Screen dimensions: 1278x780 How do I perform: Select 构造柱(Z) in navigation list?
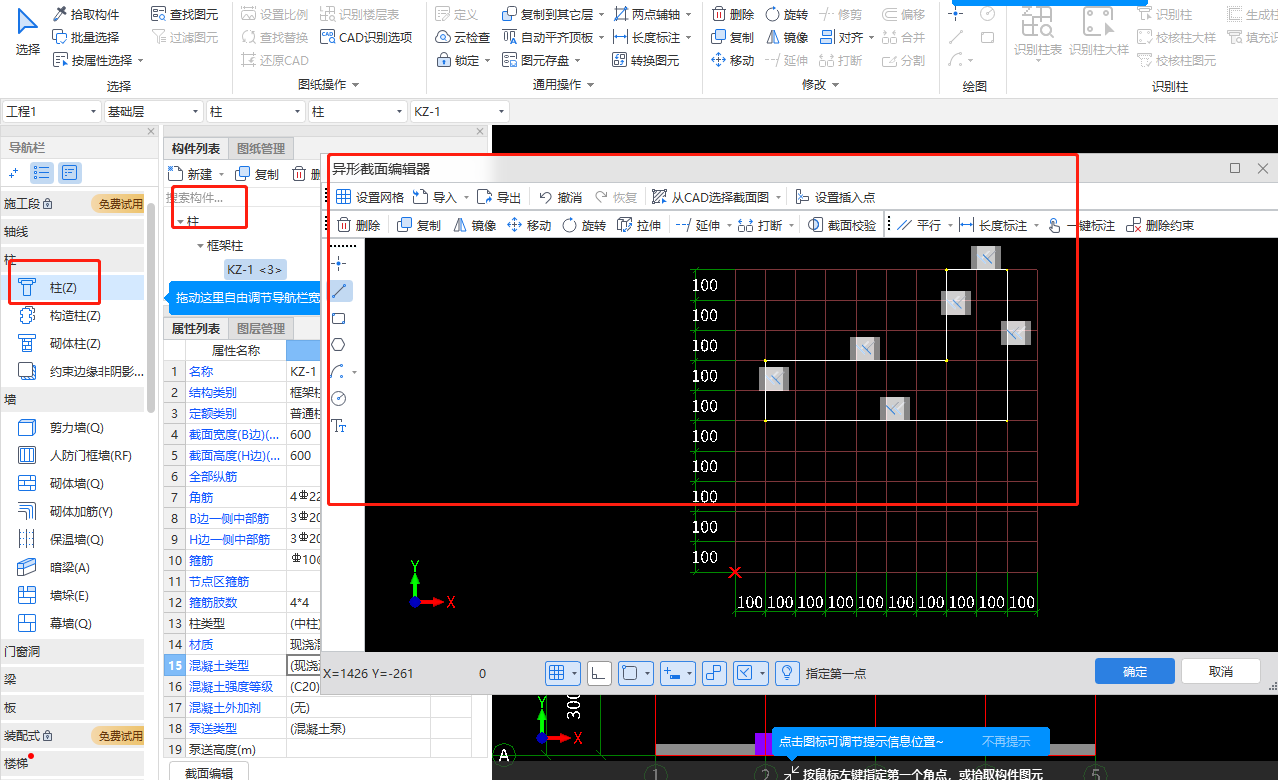73,315
